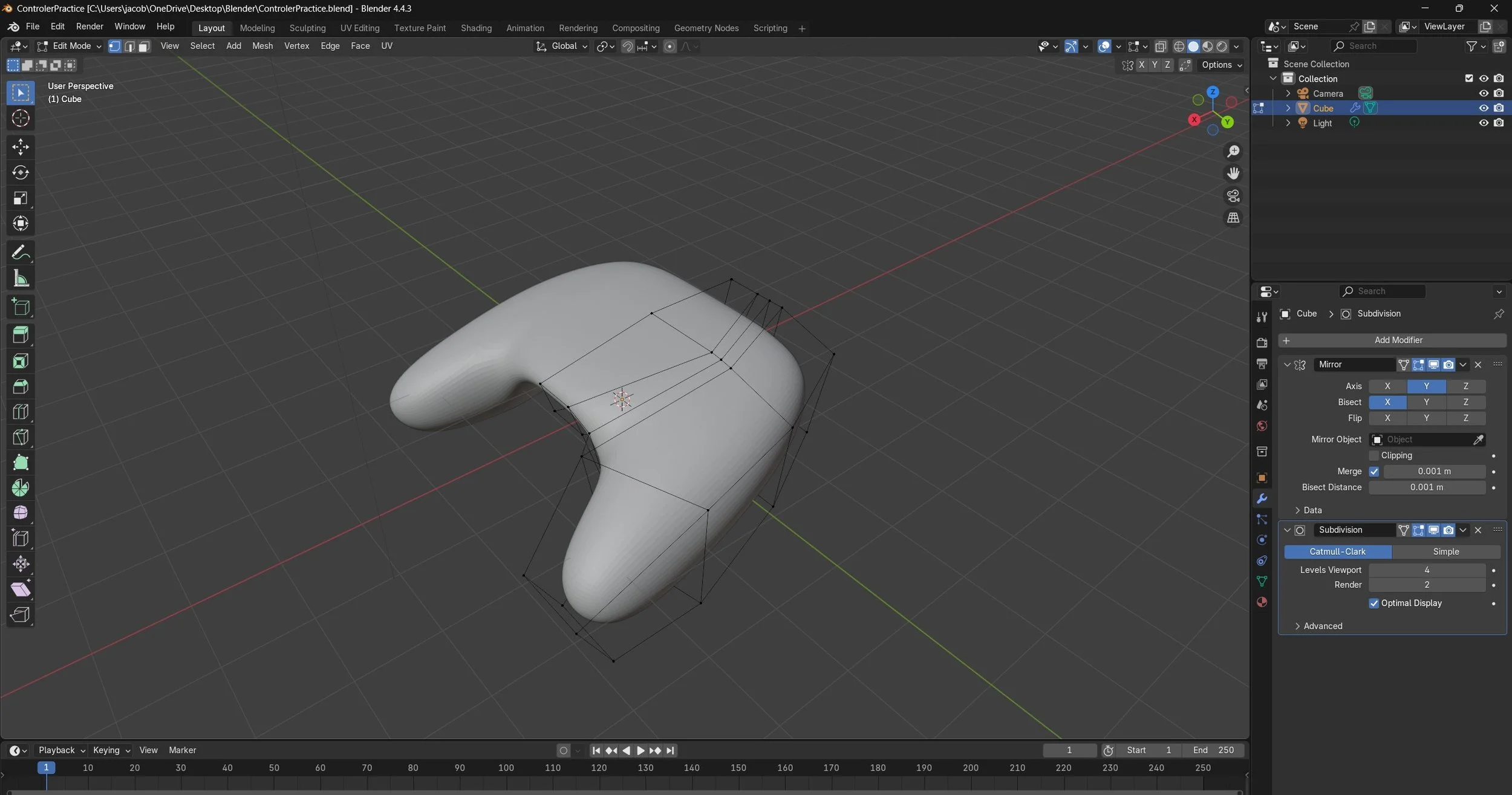Set subdivision type to Simple
This screenshot has height=795, width=1512.
point(1445,551)
